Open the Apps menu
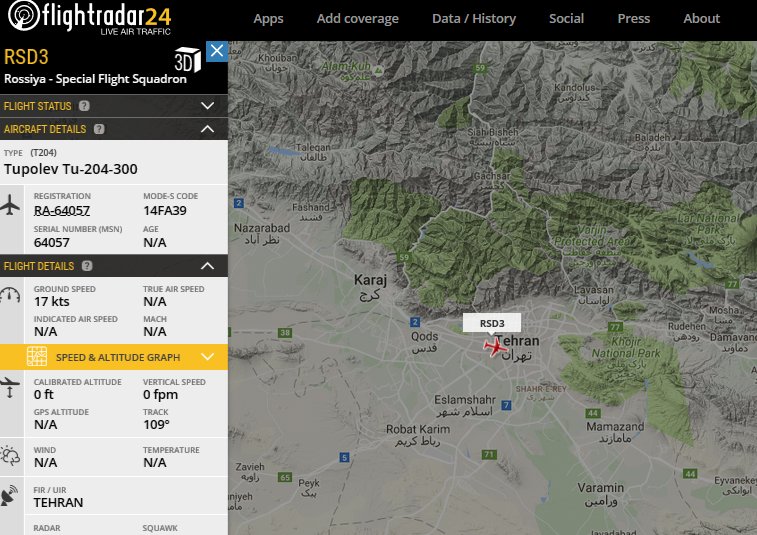 click(x=268, y=19)
